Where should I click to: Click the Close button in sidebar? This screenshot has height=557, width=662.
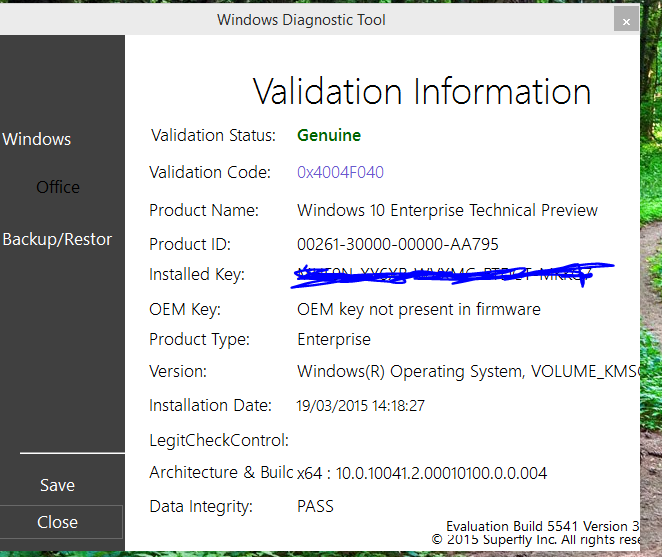click(x=61, y=522)
